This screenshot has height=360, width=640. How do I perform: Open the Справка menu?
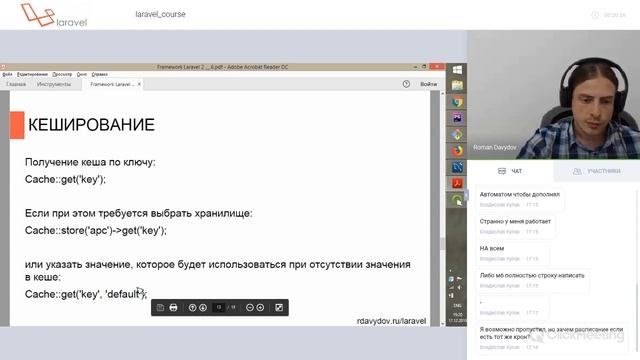tap(100, 74)
